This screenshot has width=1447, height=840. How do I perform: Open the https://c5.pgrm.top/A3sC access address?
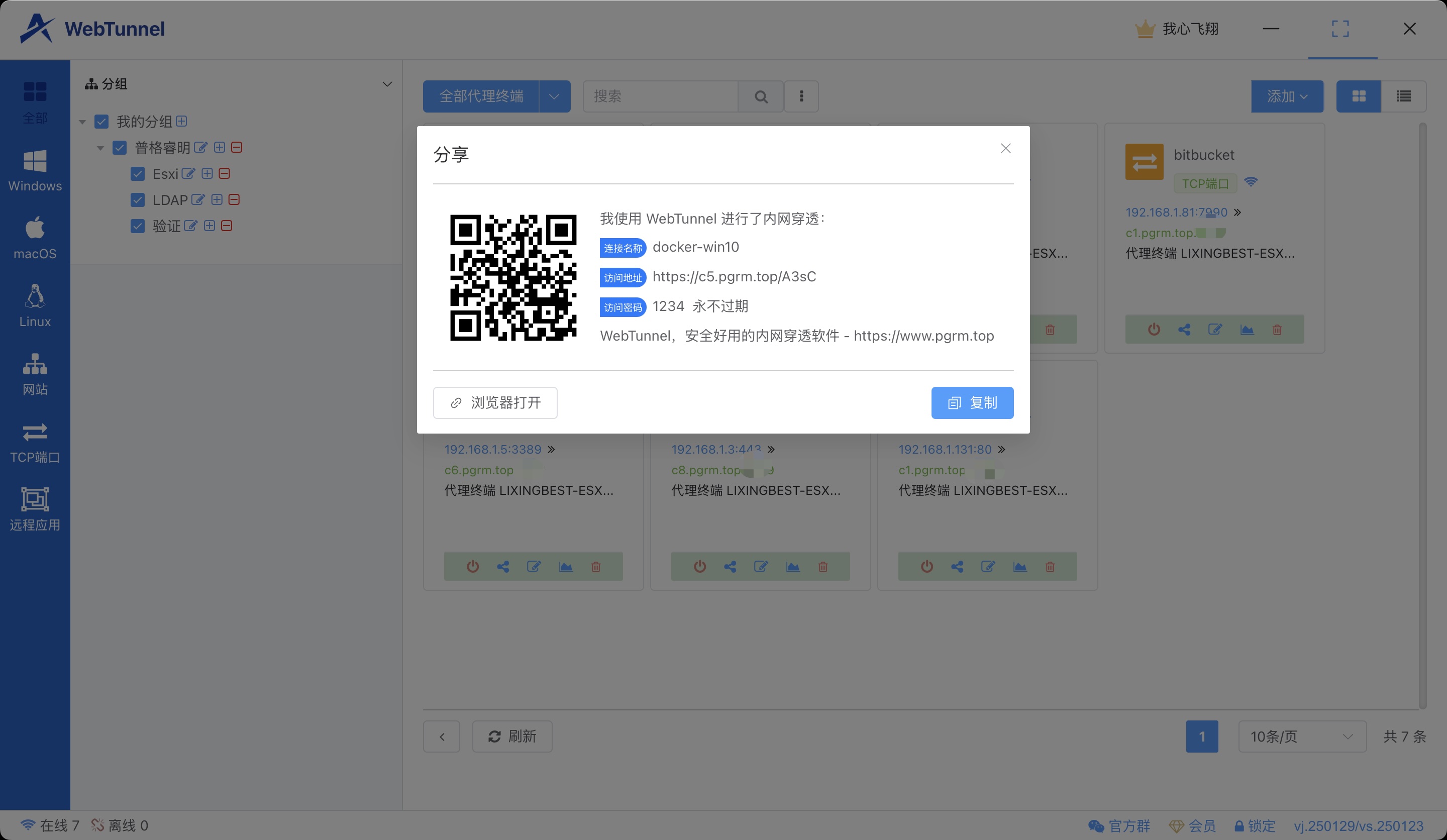[x=734, y=276]
